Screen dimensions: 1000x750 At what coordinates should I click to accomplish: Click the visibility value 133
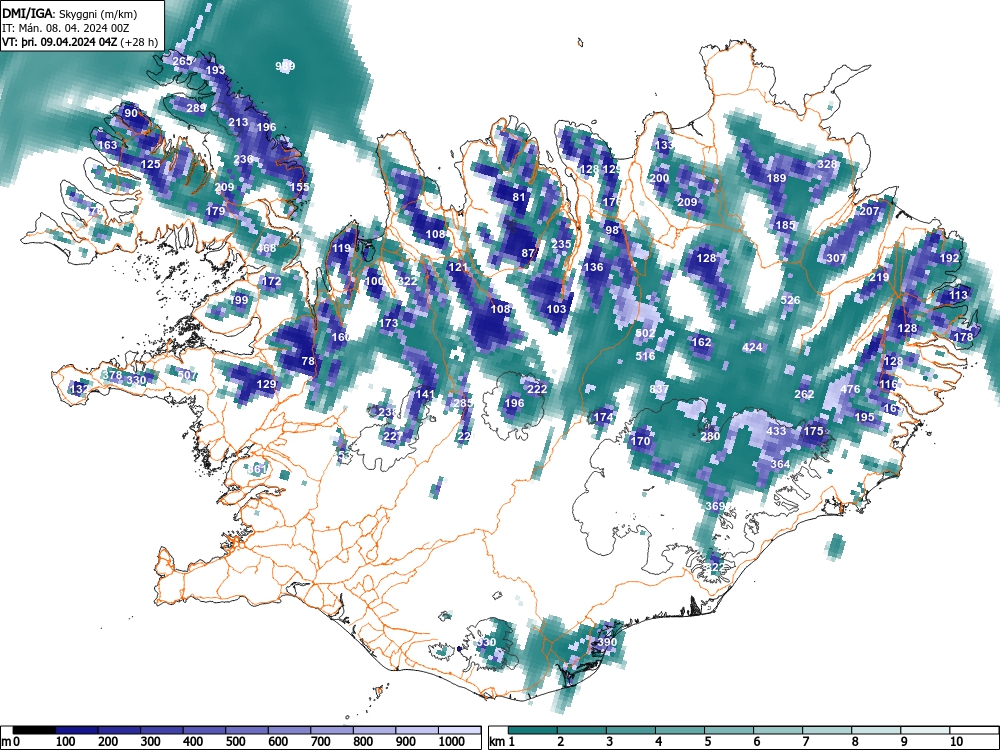pos(664,145)
